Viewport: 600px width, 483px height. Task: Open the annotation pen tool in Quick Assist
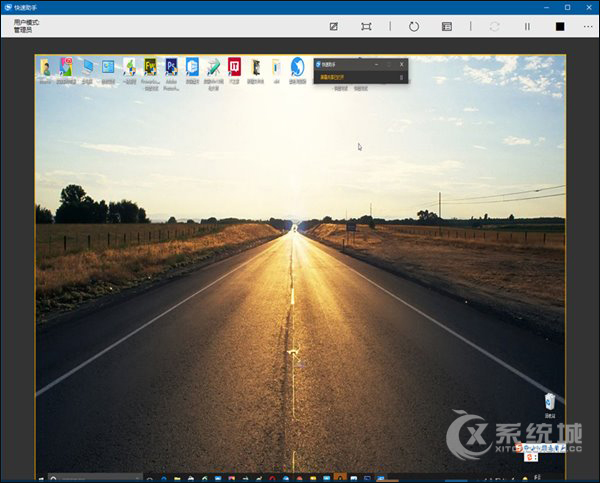333,26
